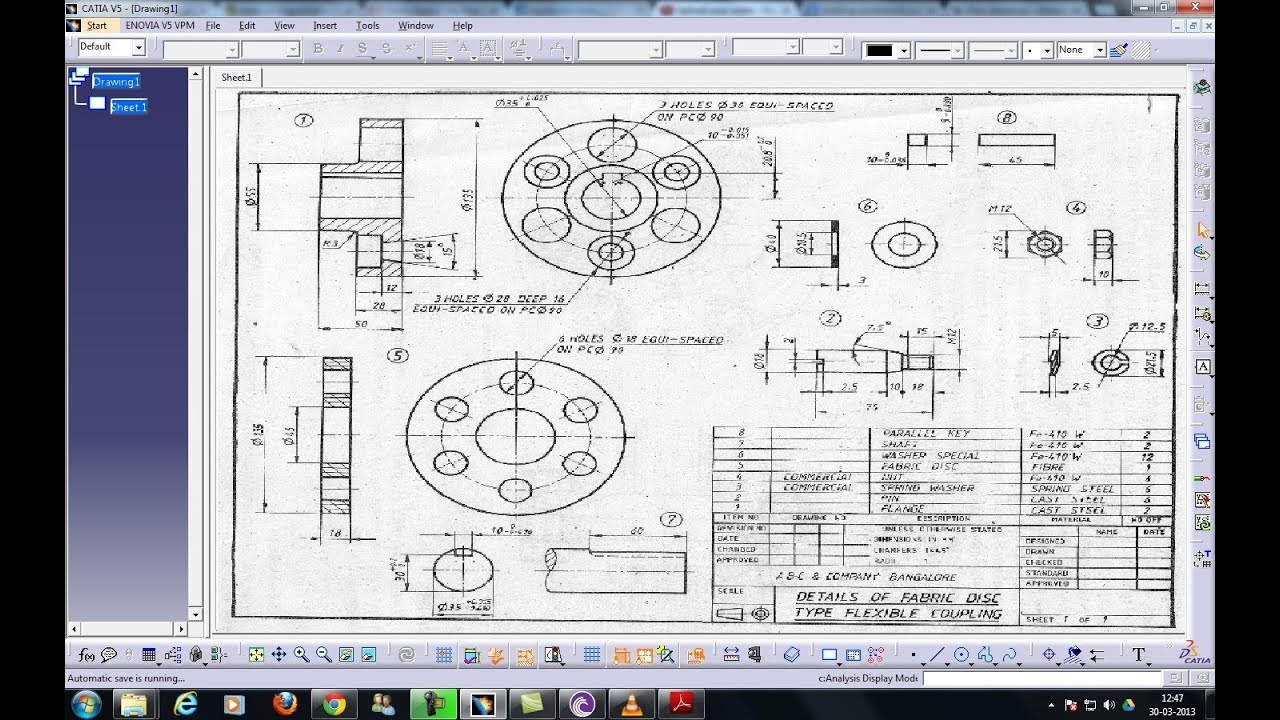Open the File menu
The width and height of the screenshot is (1280, 720).
click(213, 25)
